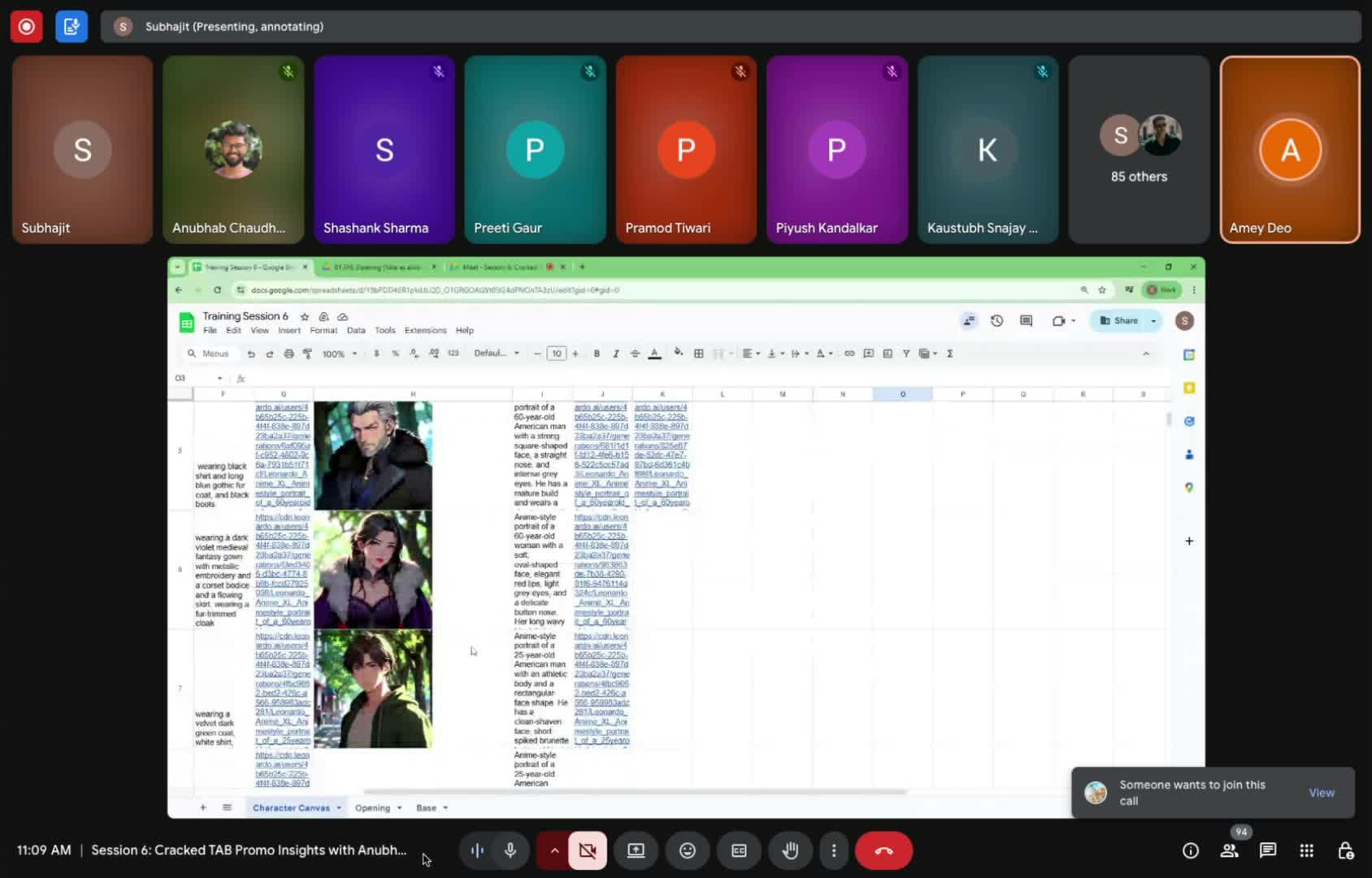Toggle the microphone on or off
The image size is (1372, 878).
(510, 850)
